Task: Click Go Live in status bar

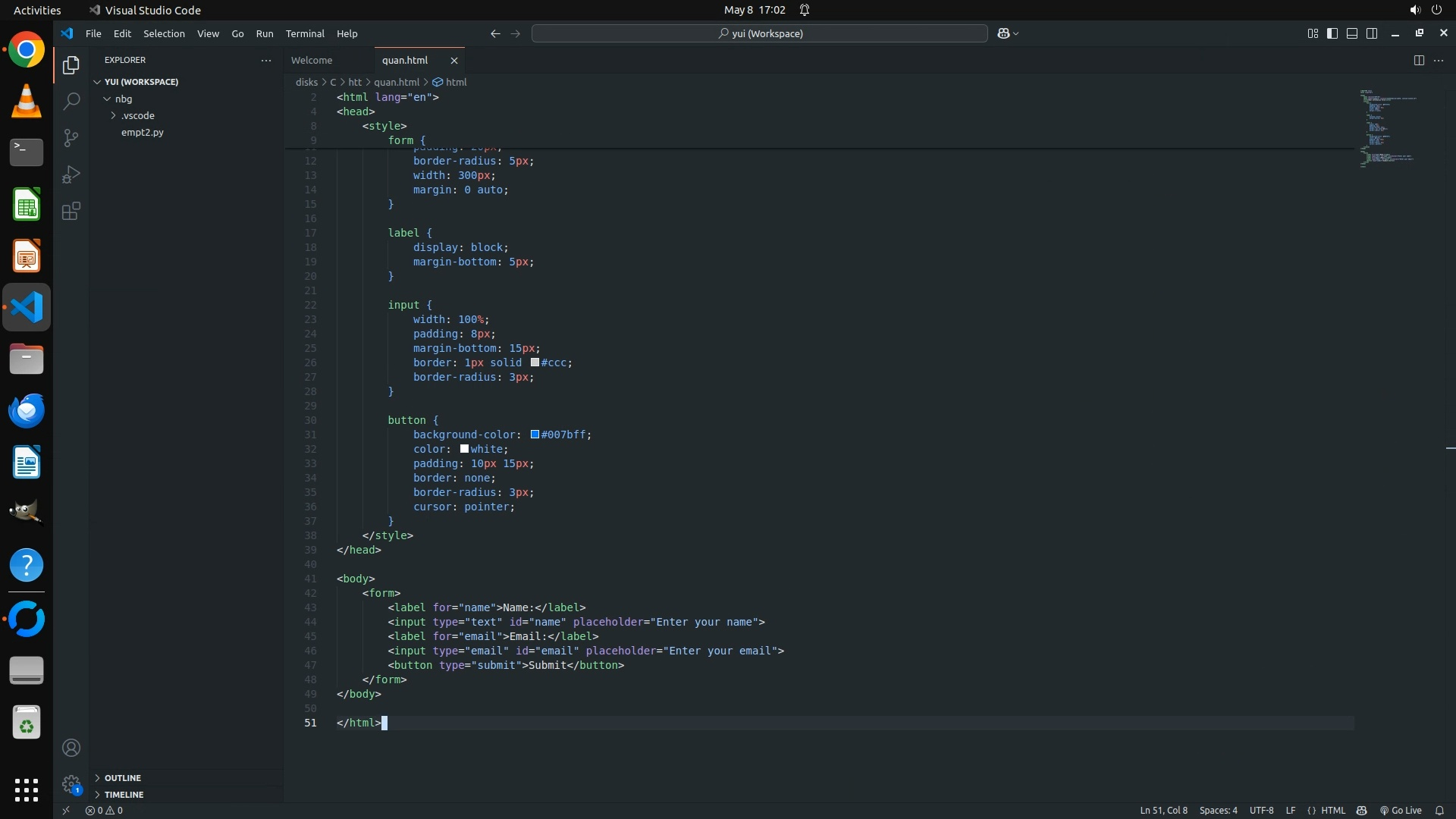Action: pos(1401,810)
